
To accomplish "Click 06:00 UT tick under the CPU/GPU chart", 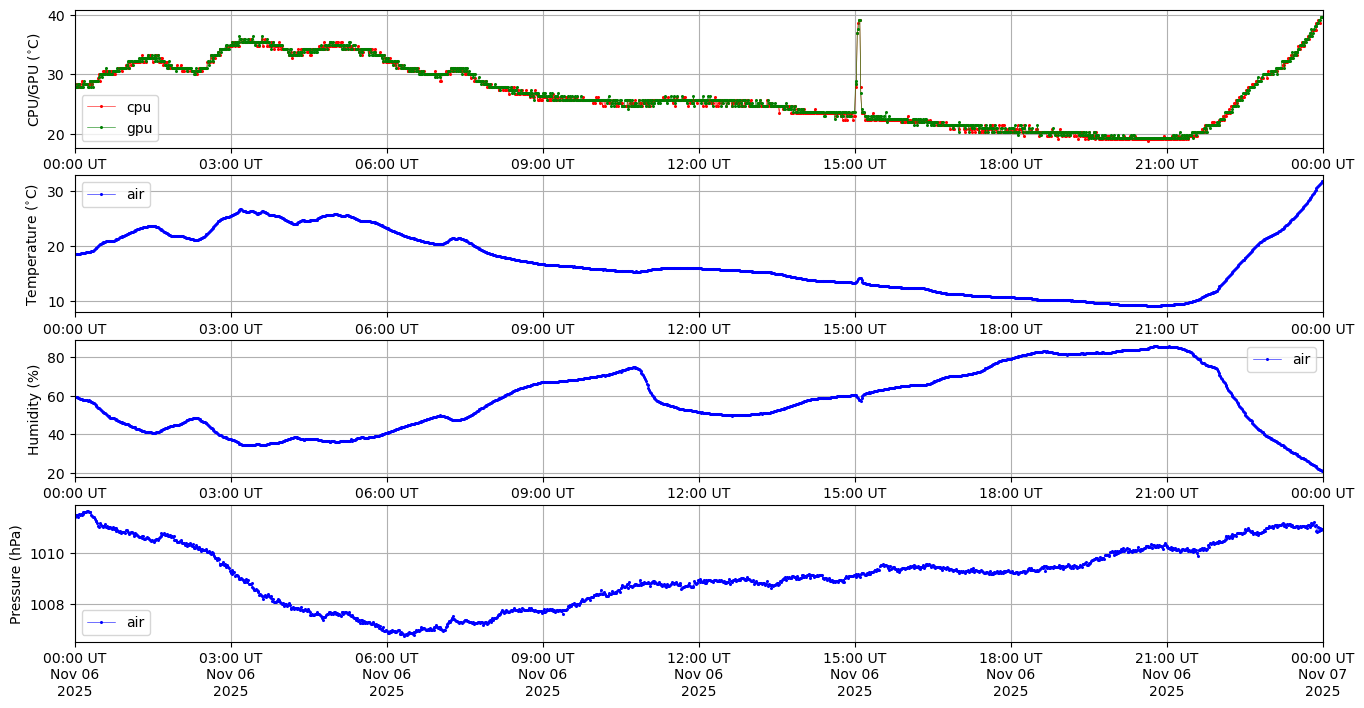I will click(387, 163).
